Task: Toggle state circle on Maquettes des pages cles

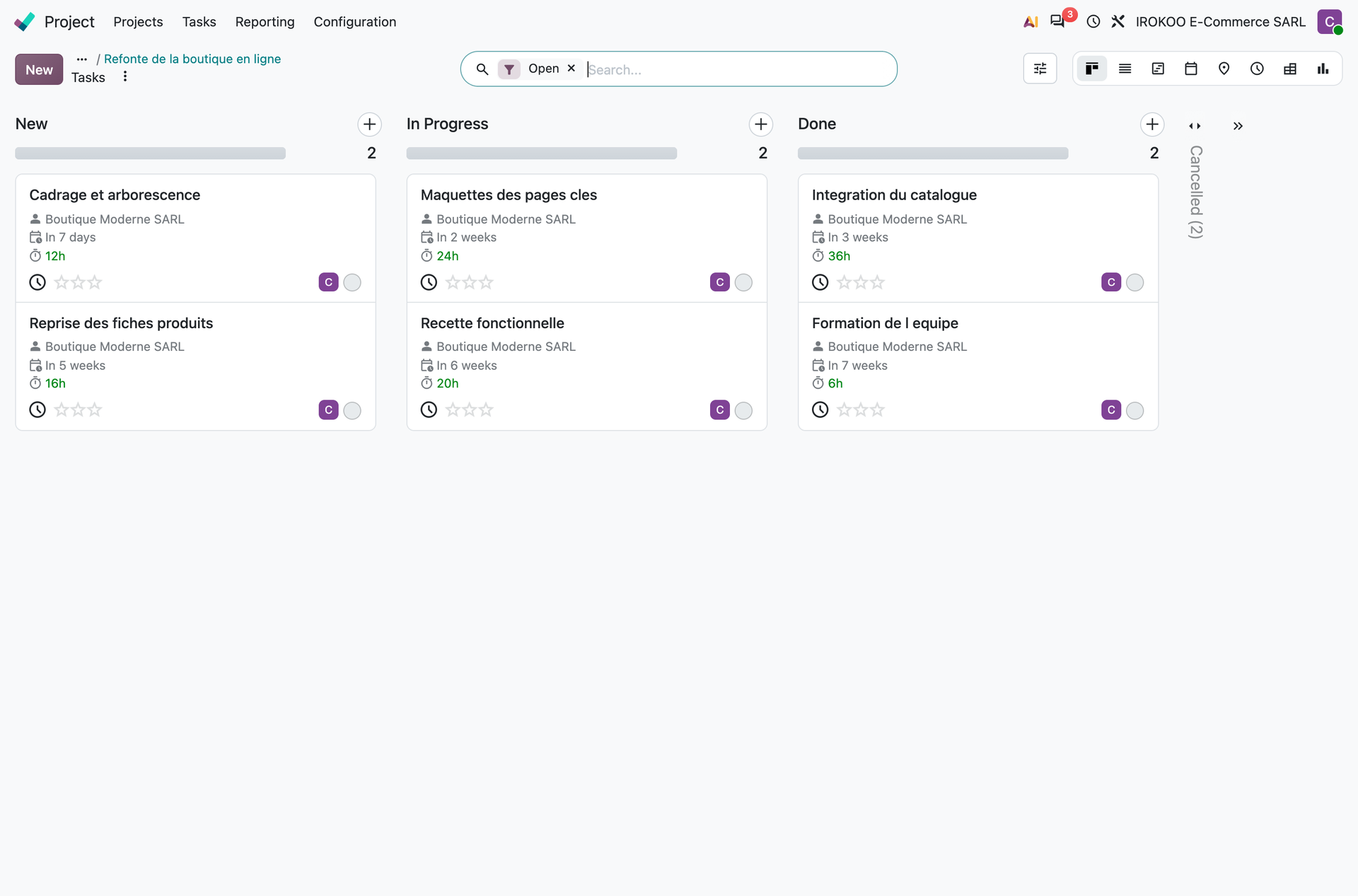Action: pyautogui.click(x=743, y=283)
